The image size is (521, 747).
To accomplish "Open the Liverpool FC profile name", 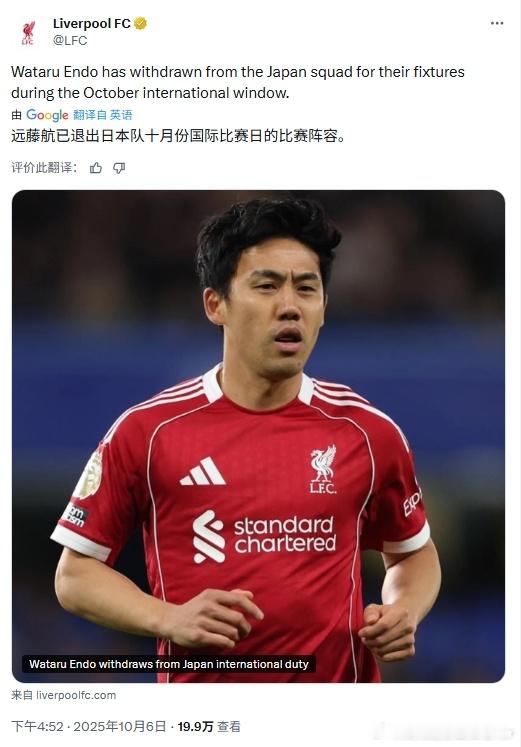I will 91,23.
